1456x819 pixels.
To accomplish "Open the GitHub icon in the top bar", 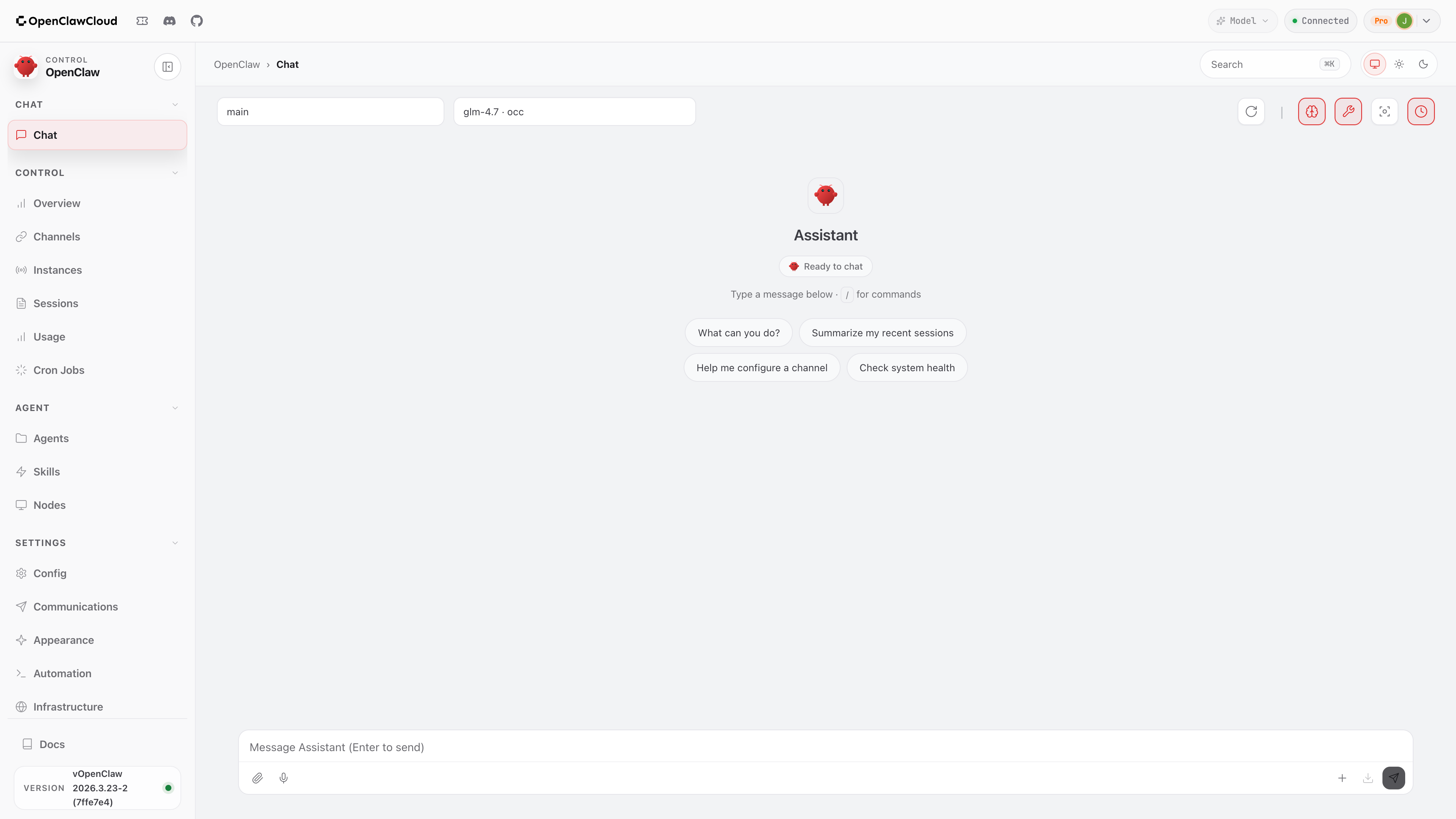I will pyautogui.click(x=197, y=20).
